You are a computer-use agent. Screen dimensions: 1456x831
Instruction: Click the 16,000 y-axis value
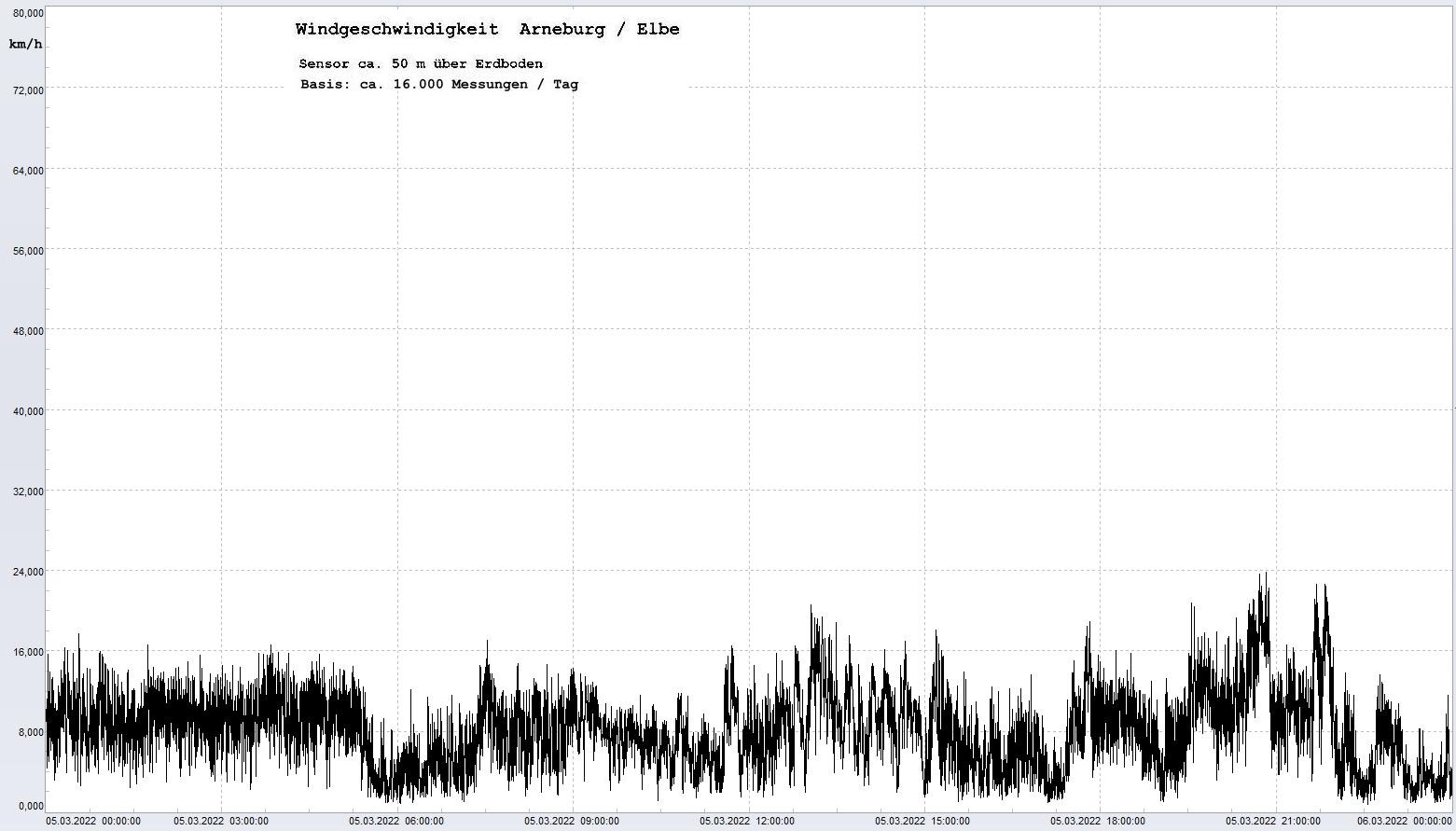pyautogui.click(x=28, y=652)
